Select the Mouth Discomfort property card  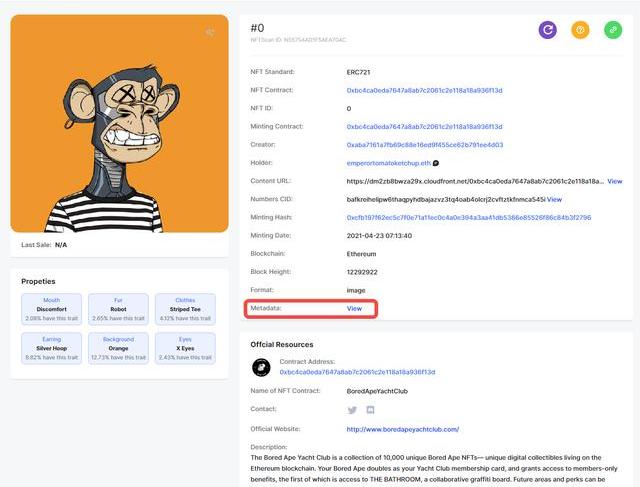coord(51,309)
